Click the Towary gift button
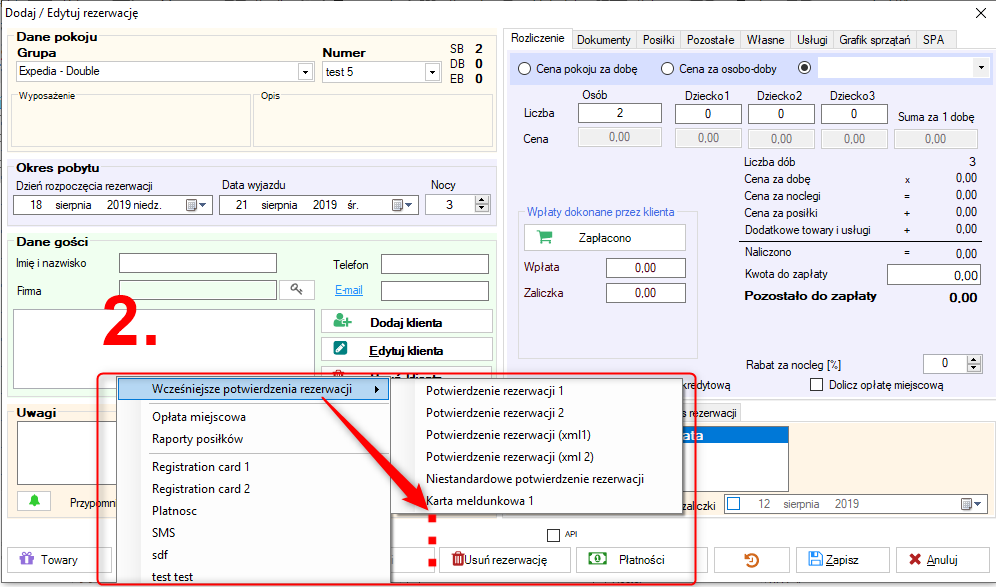998x587 pixels. click(x=59, y=560)
